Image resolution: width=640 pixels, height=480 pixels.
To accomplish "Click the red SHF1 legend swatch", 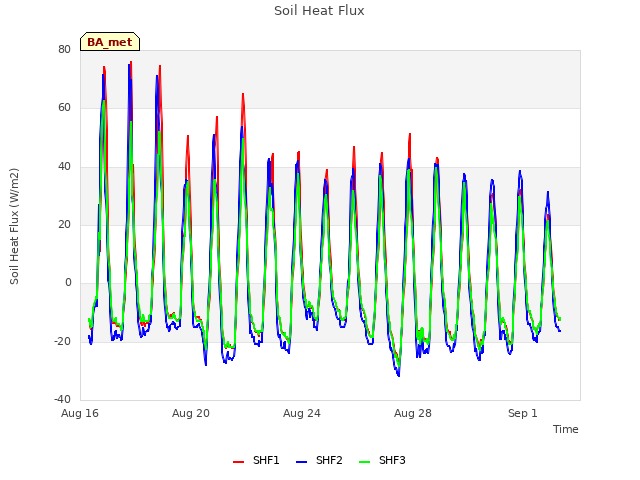I will [x=238, y=462].
